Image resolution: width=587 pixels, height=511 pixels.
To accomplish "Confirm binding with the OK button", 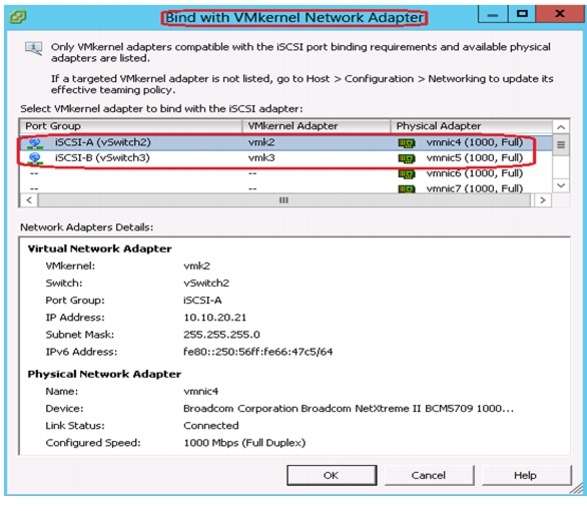I will point(332,475).
